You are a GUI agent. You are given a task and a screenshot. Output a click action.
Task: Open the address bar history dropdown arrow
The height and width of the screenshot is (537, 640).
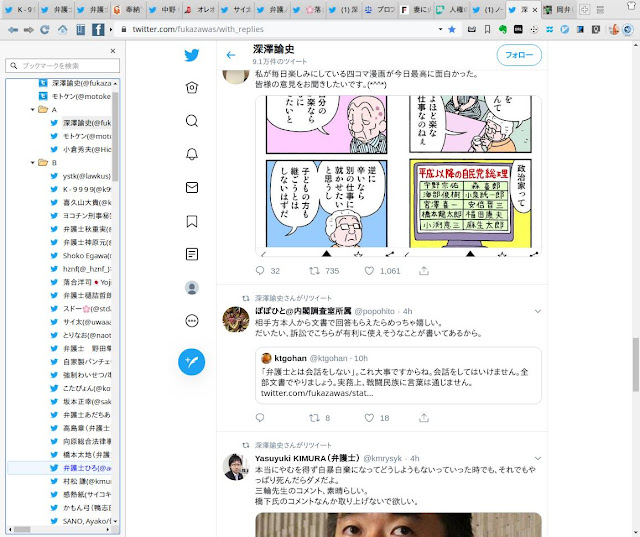click(440, 29)
